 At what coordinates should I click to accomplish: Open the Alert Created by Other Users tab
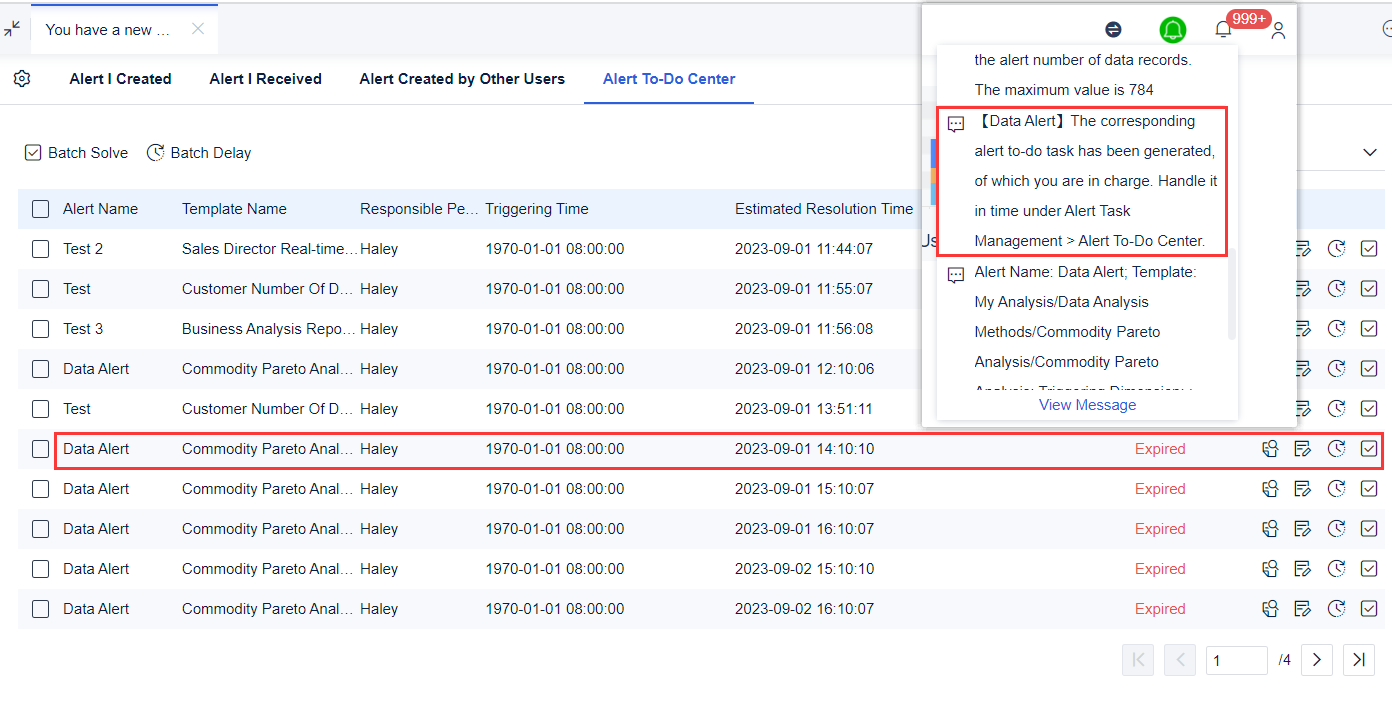tap(461, 78)
